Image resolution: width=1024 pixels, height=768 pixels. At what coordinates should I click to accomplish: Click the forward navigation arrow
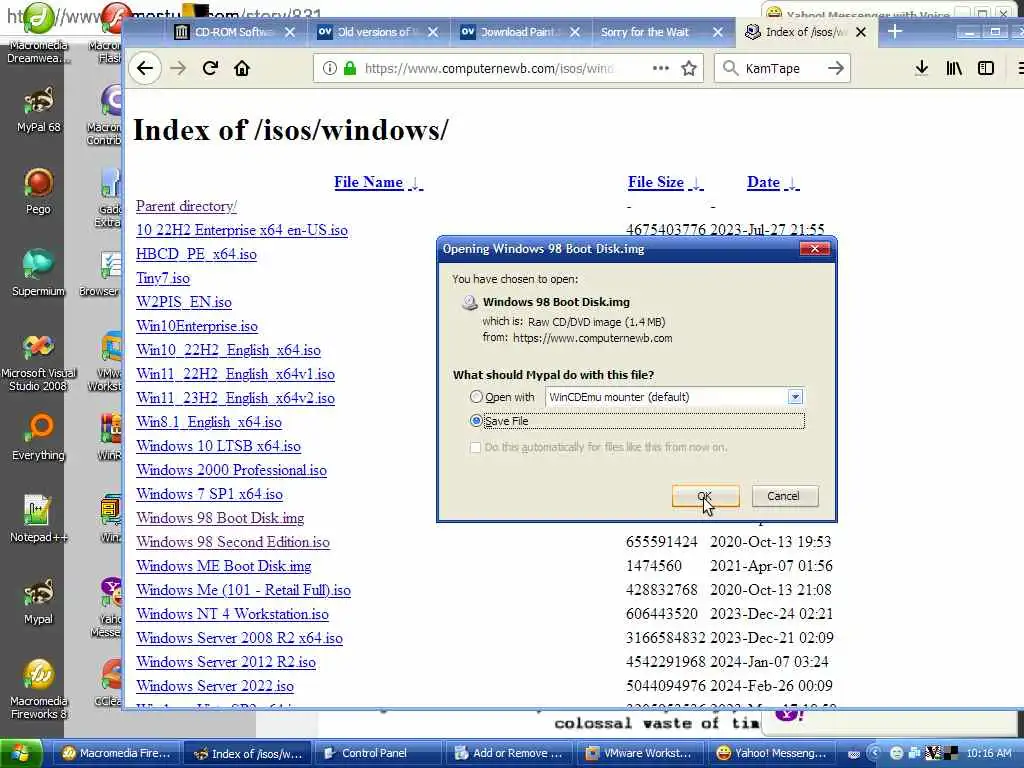coord(178,69)
